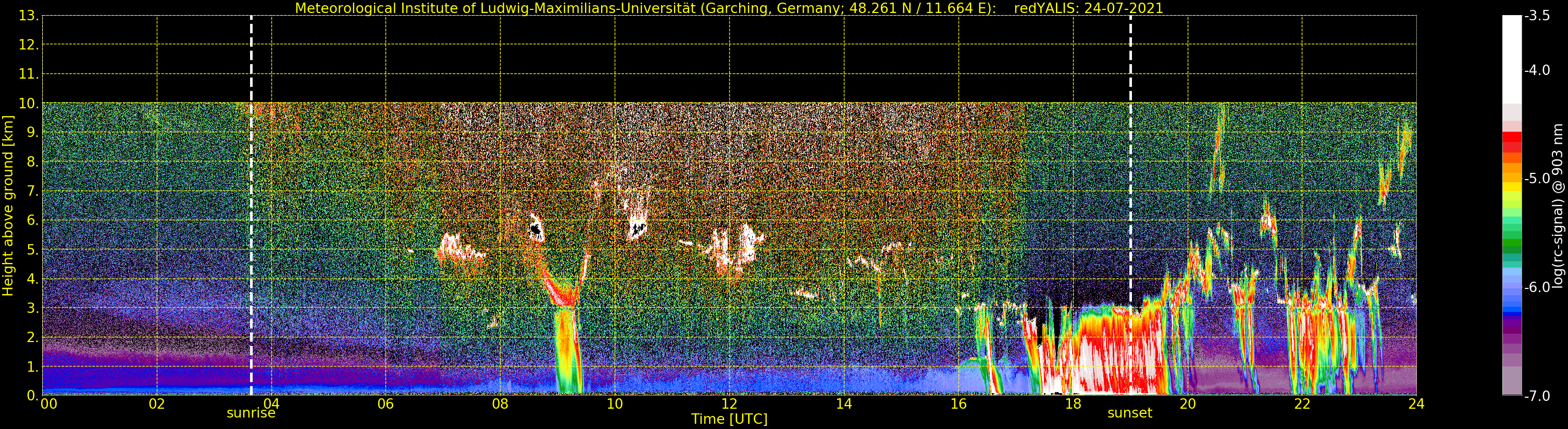Click the '10' tick on the time axis
Viewport: 1568px width, 429px height.
[615, 404]
